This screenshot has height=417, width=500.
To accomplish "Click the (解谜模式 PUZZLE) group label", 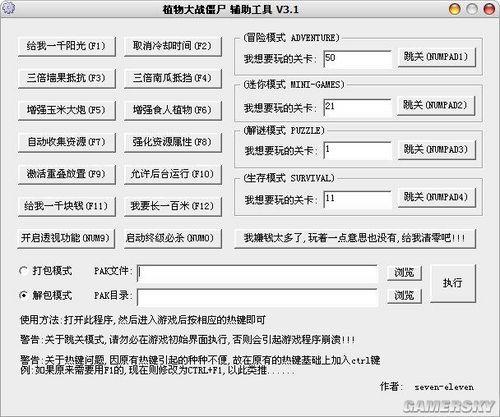I will [284, 130].
